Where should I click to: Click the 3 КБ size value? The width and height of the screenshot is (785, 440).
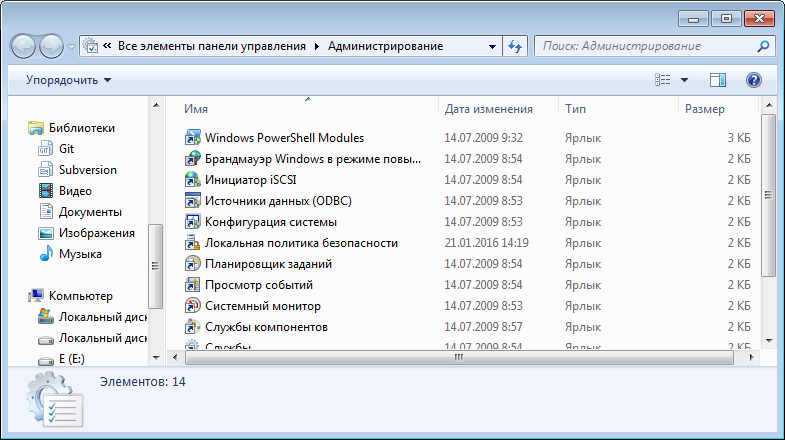pyautogui.click(x=739, y=138)
